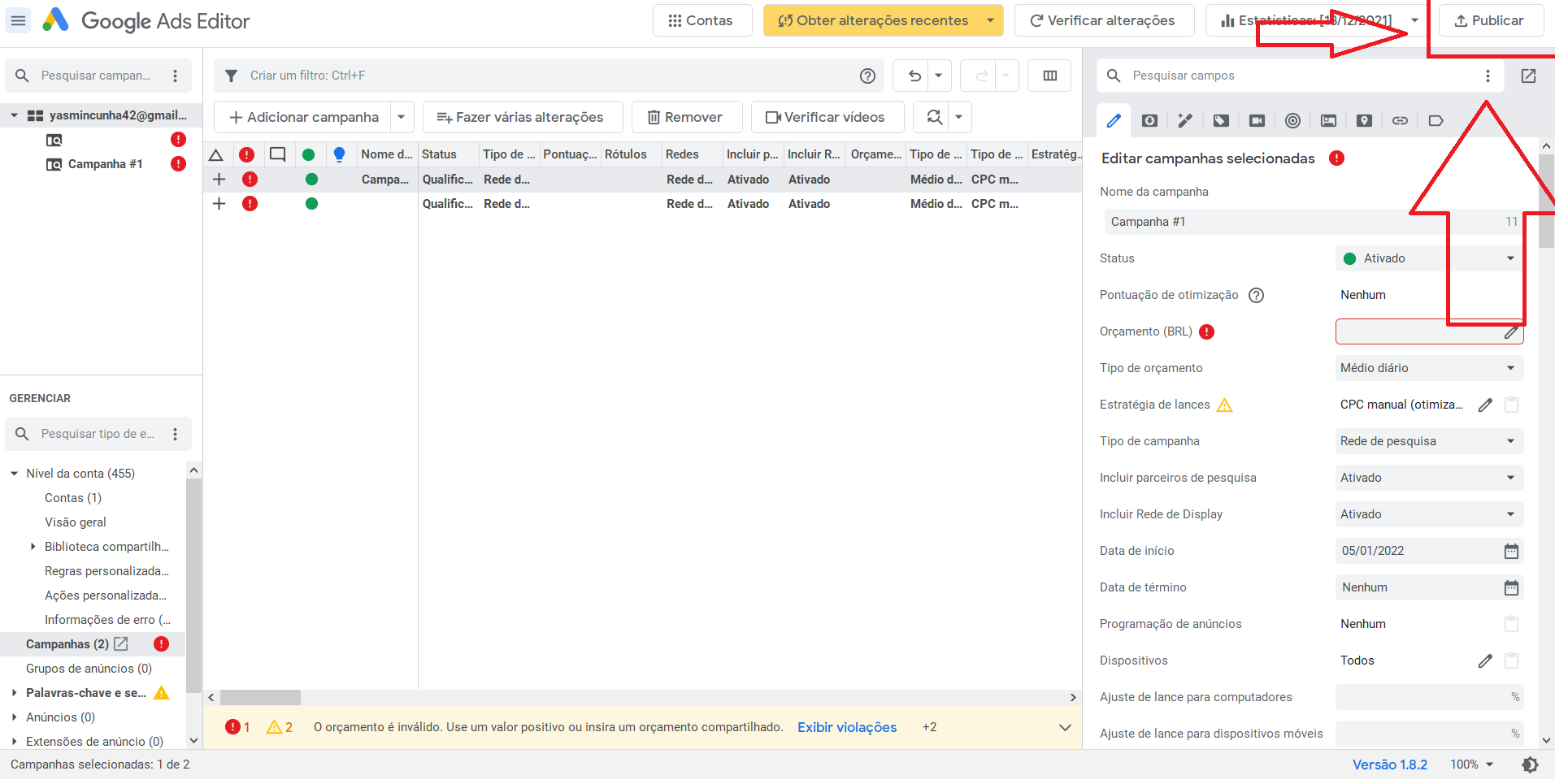Collapse the Nível da conta tree
Screen dimensions: 1555x784
(15, 474)
